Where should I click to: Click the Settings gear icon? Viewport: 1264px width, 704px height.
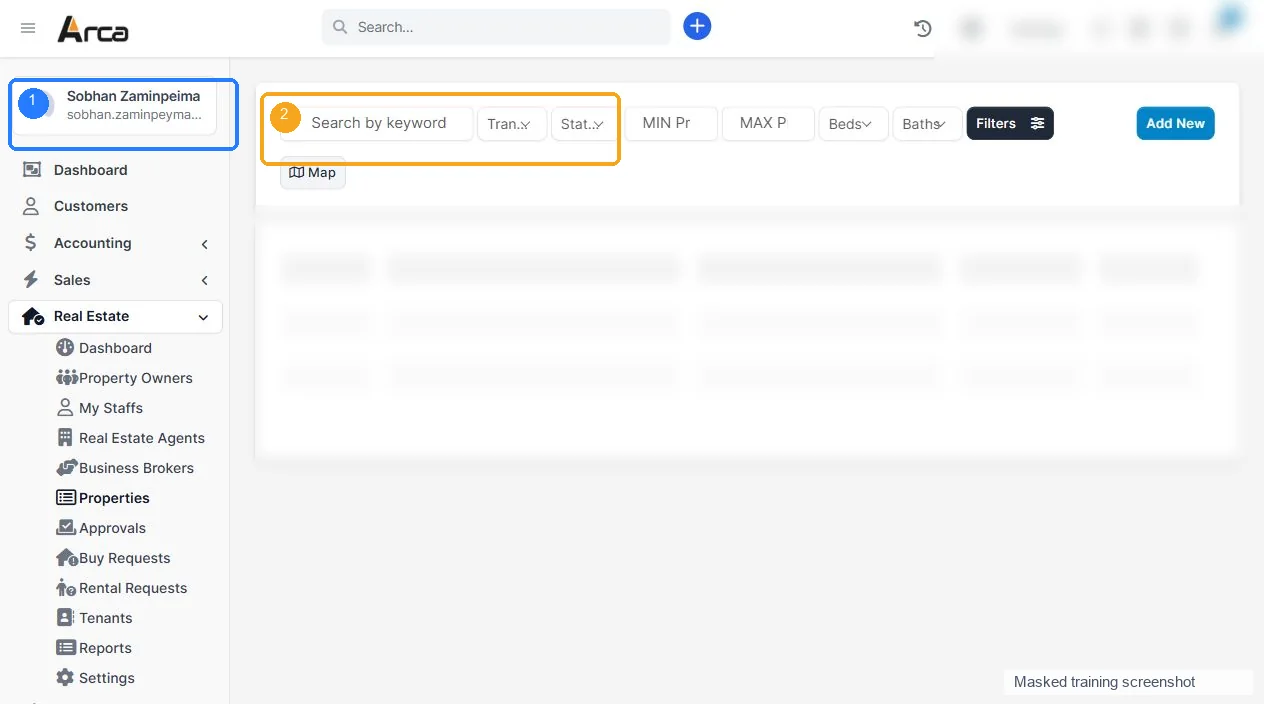tap(65, 678)
